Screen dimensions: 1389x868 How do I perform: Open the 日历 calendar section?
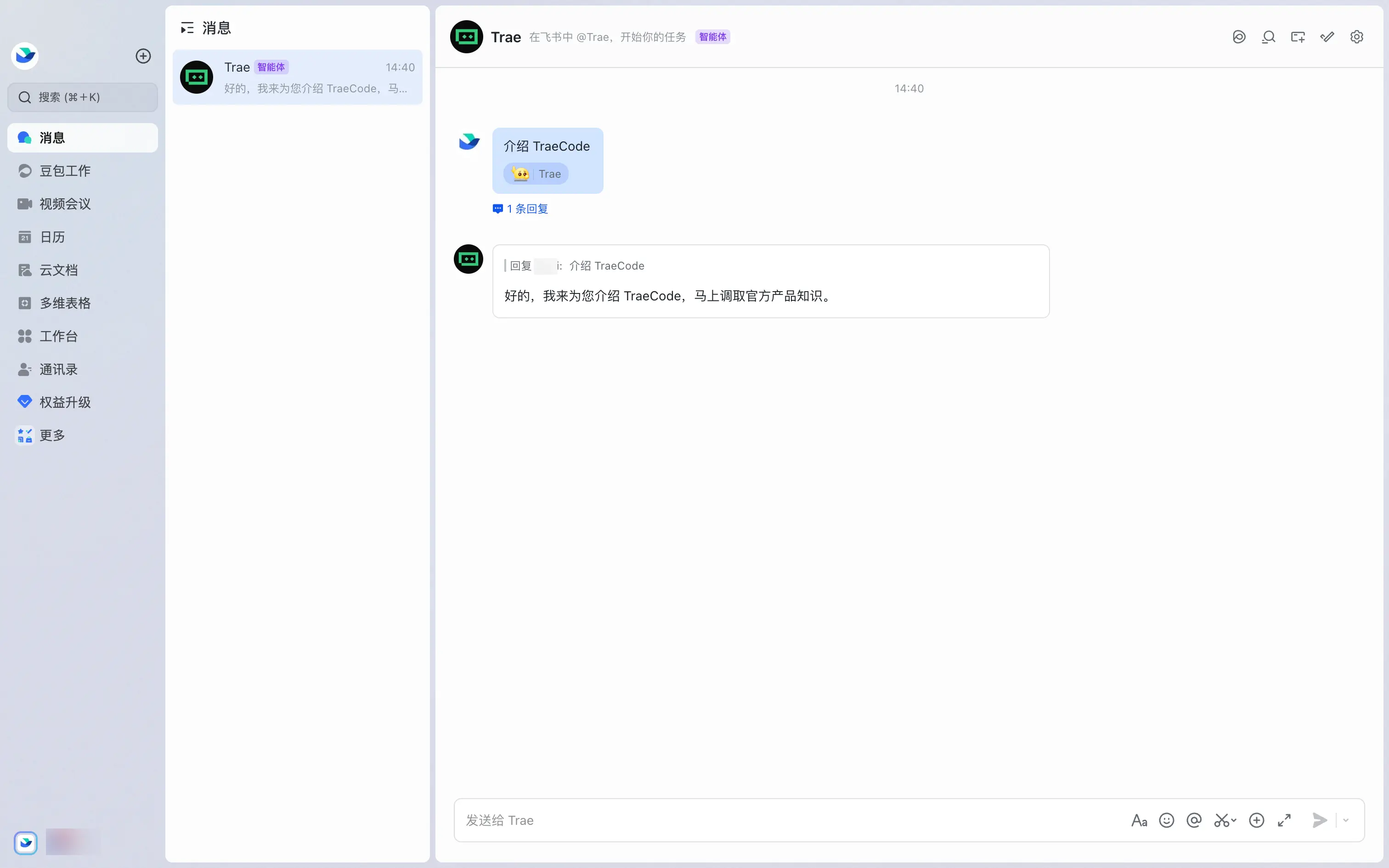tap(83, 237)
